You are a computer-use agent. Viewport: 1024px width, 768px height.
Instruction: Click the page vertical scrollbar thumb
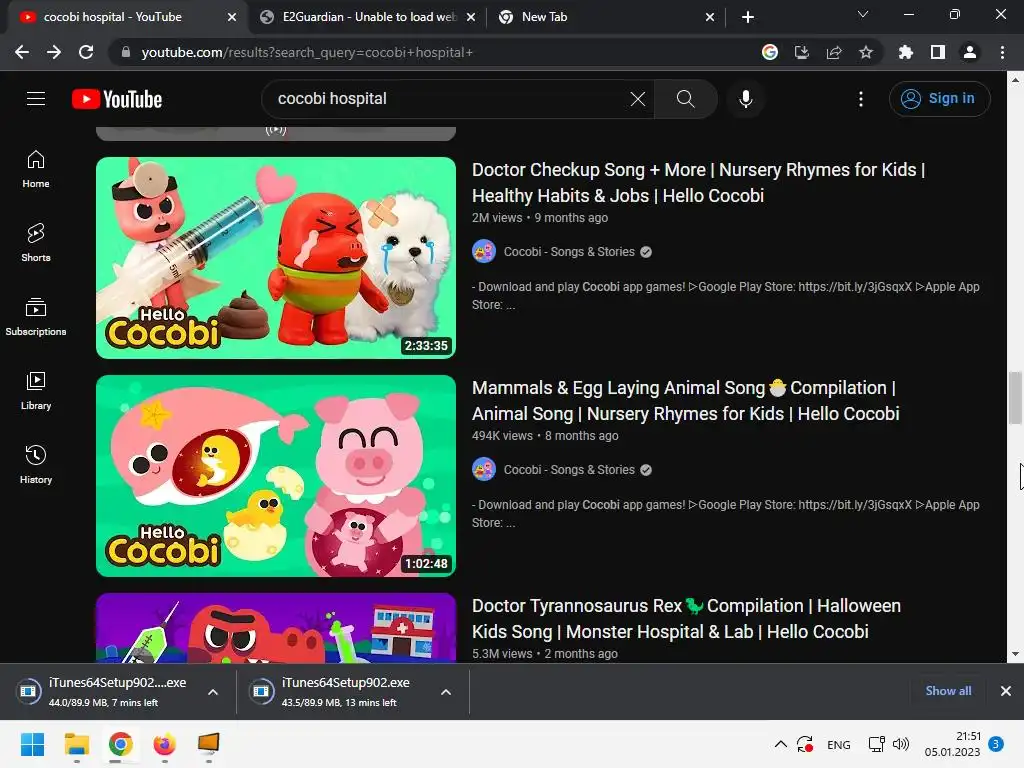tap(1015, 397)
